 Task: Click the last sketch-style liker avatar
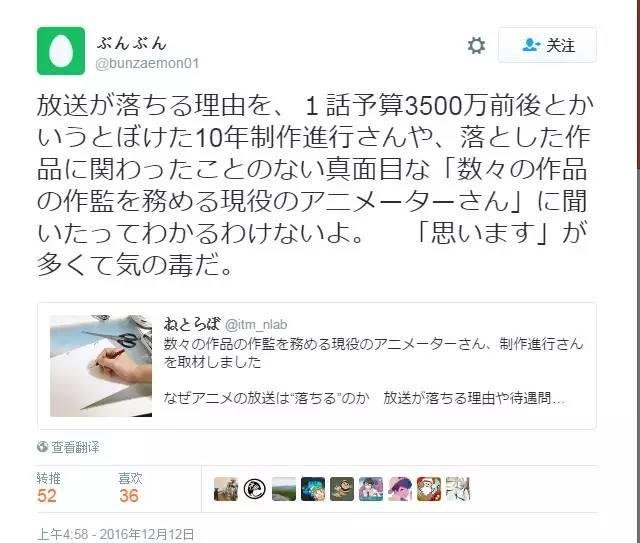pyautogui.click(x=458, y=489)
